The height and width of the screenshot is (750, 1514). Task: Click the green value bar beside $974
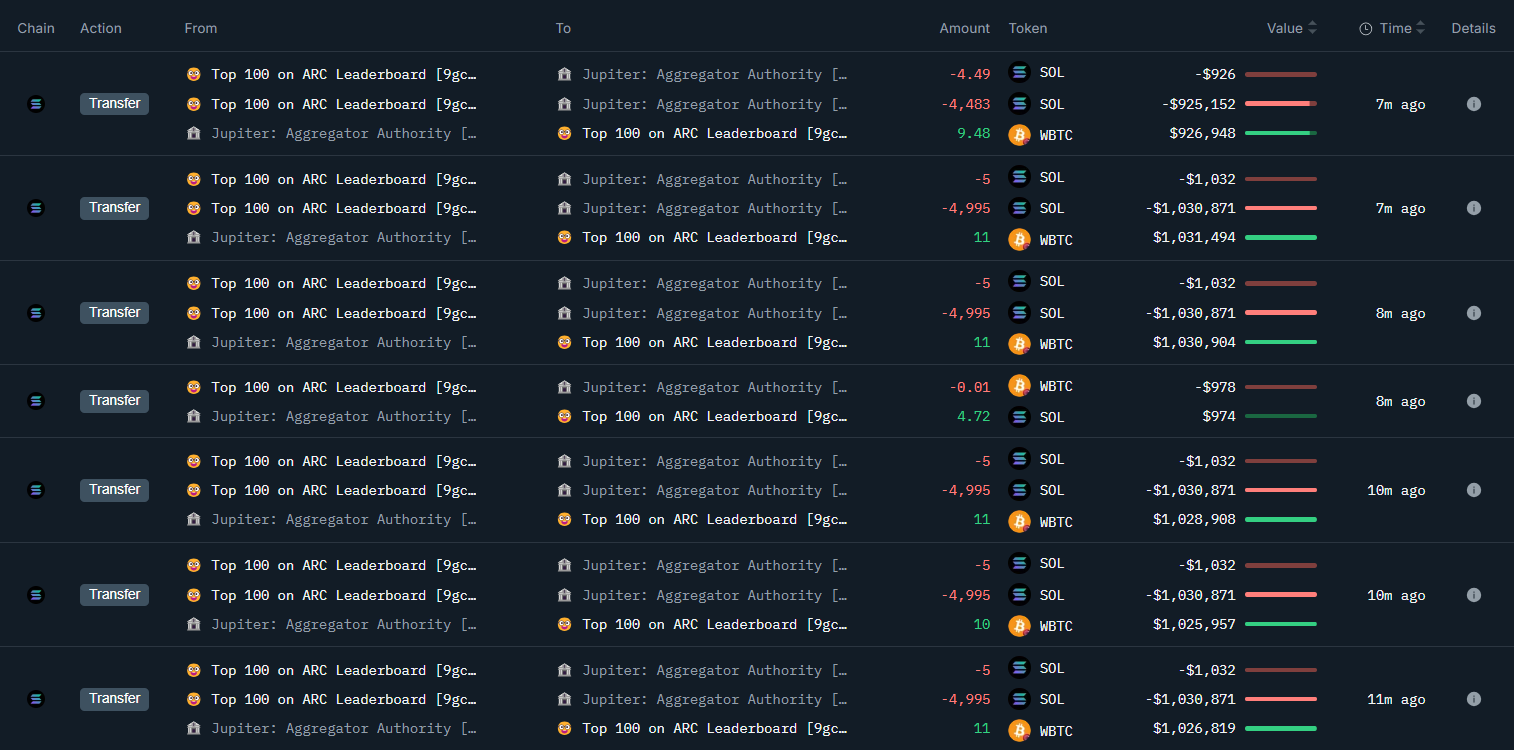pyautogui.click(x=1281, y=416)
